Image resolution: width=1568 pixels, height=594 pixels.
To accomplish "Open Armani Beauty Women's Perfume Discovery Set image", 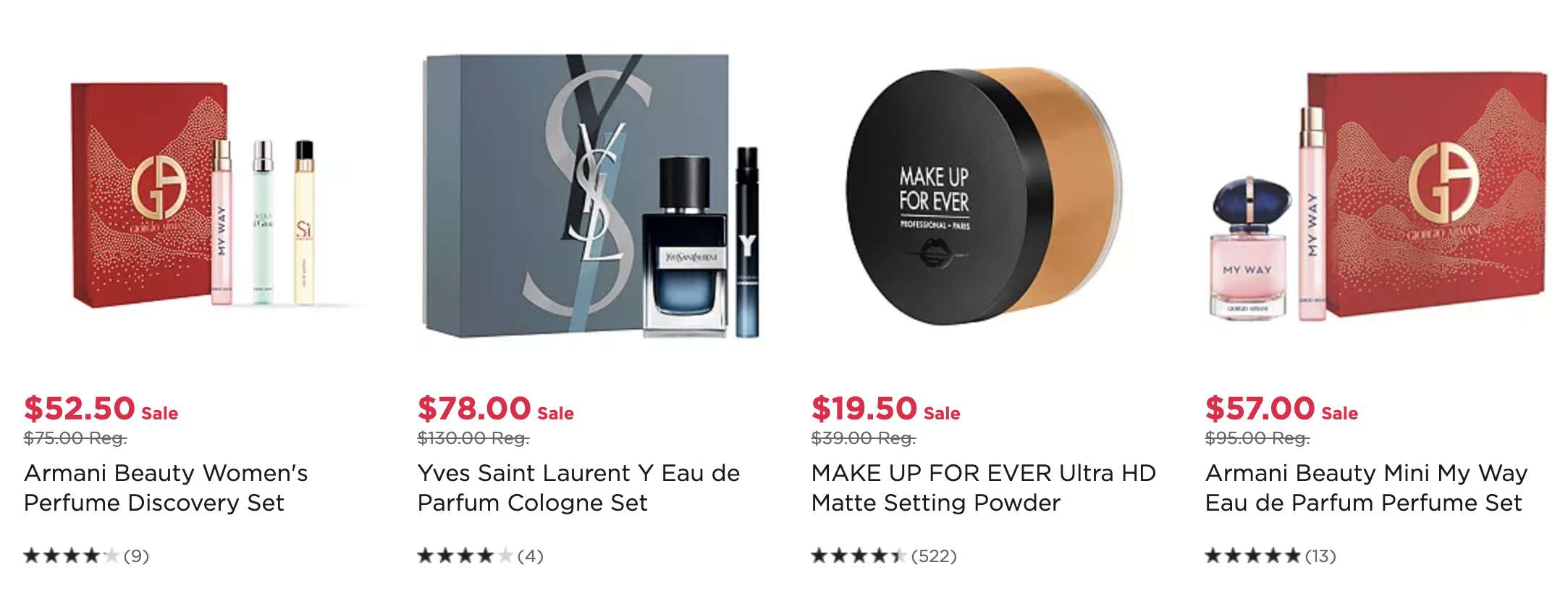I will click(197, 195).
